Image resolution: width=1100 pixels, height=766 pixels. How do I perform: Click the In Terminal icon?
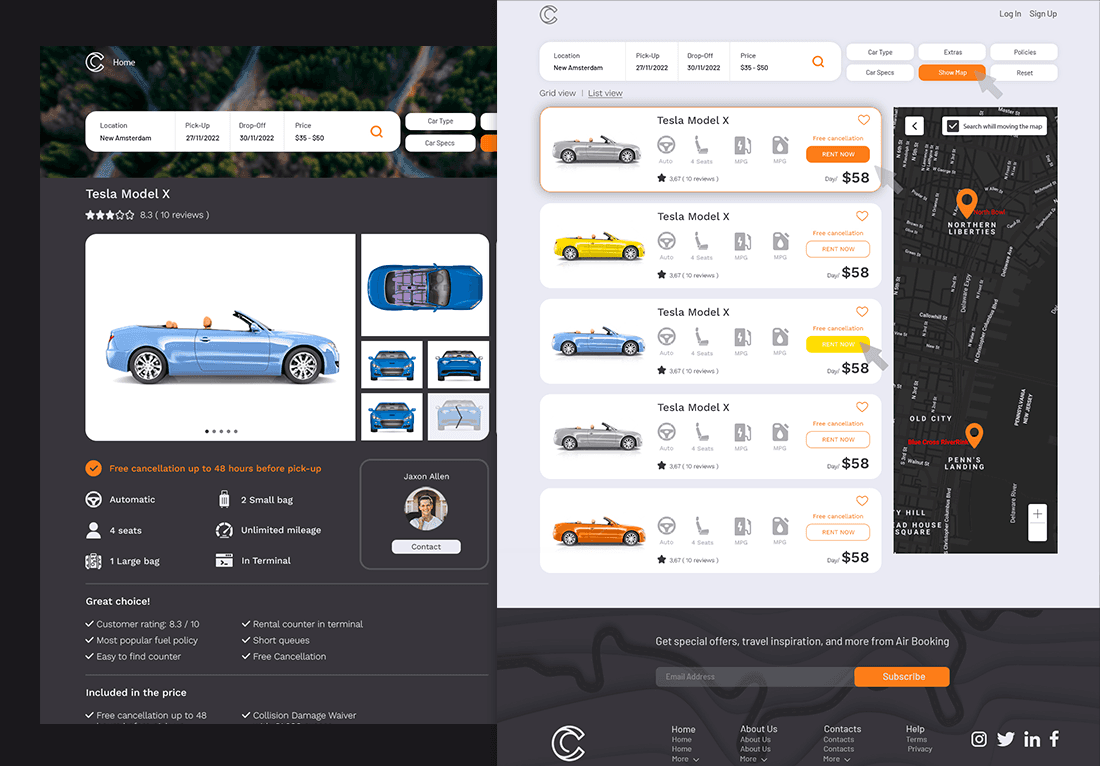point(224,560)
